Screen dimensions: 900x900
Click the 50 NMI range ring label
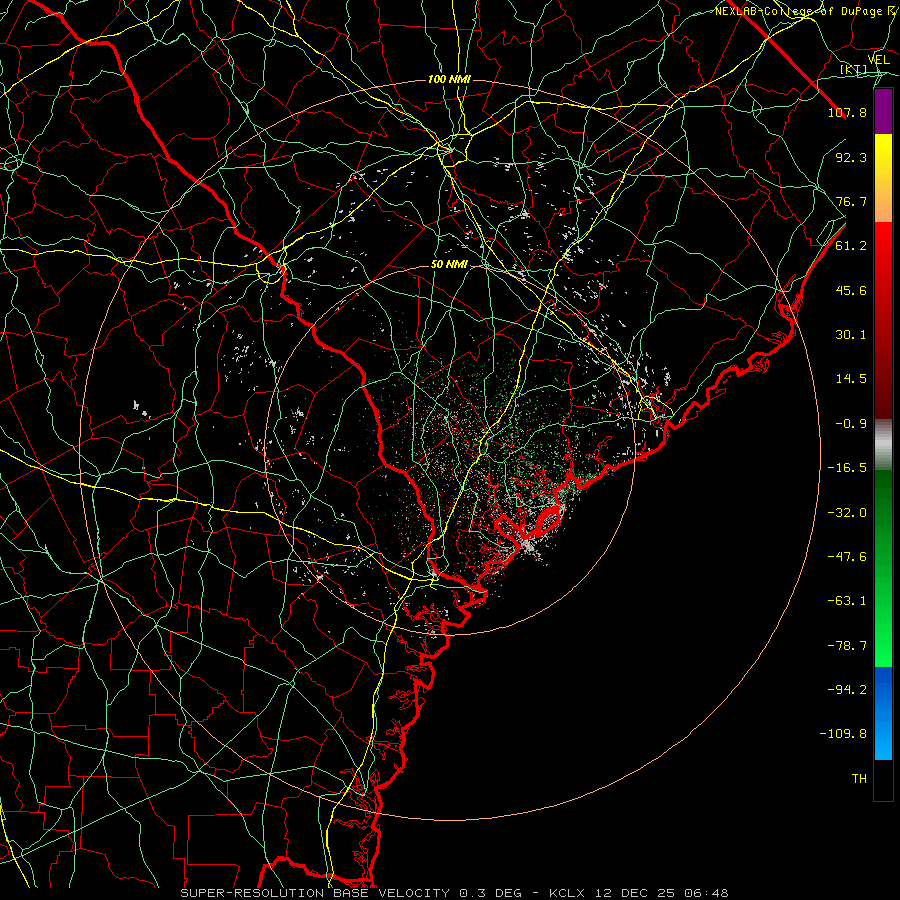(449, 265)
